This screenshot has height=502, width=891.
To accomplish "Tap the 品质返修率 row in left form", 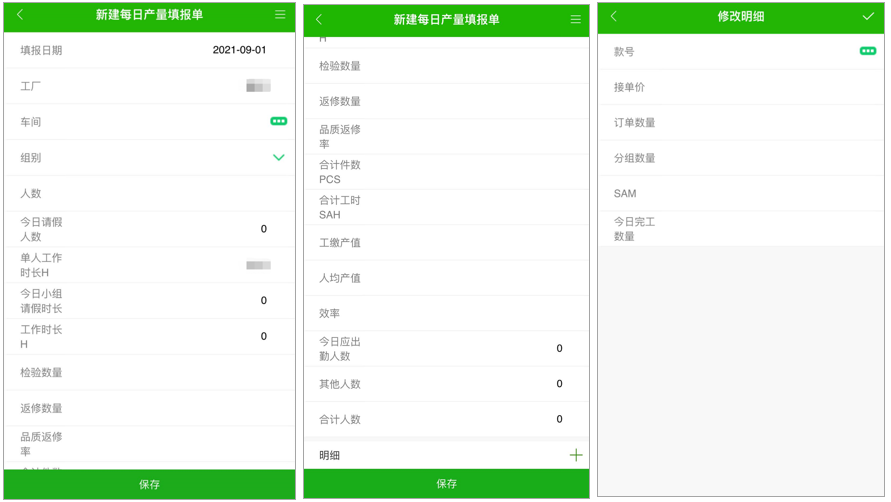I will click(x=149, y=444).
